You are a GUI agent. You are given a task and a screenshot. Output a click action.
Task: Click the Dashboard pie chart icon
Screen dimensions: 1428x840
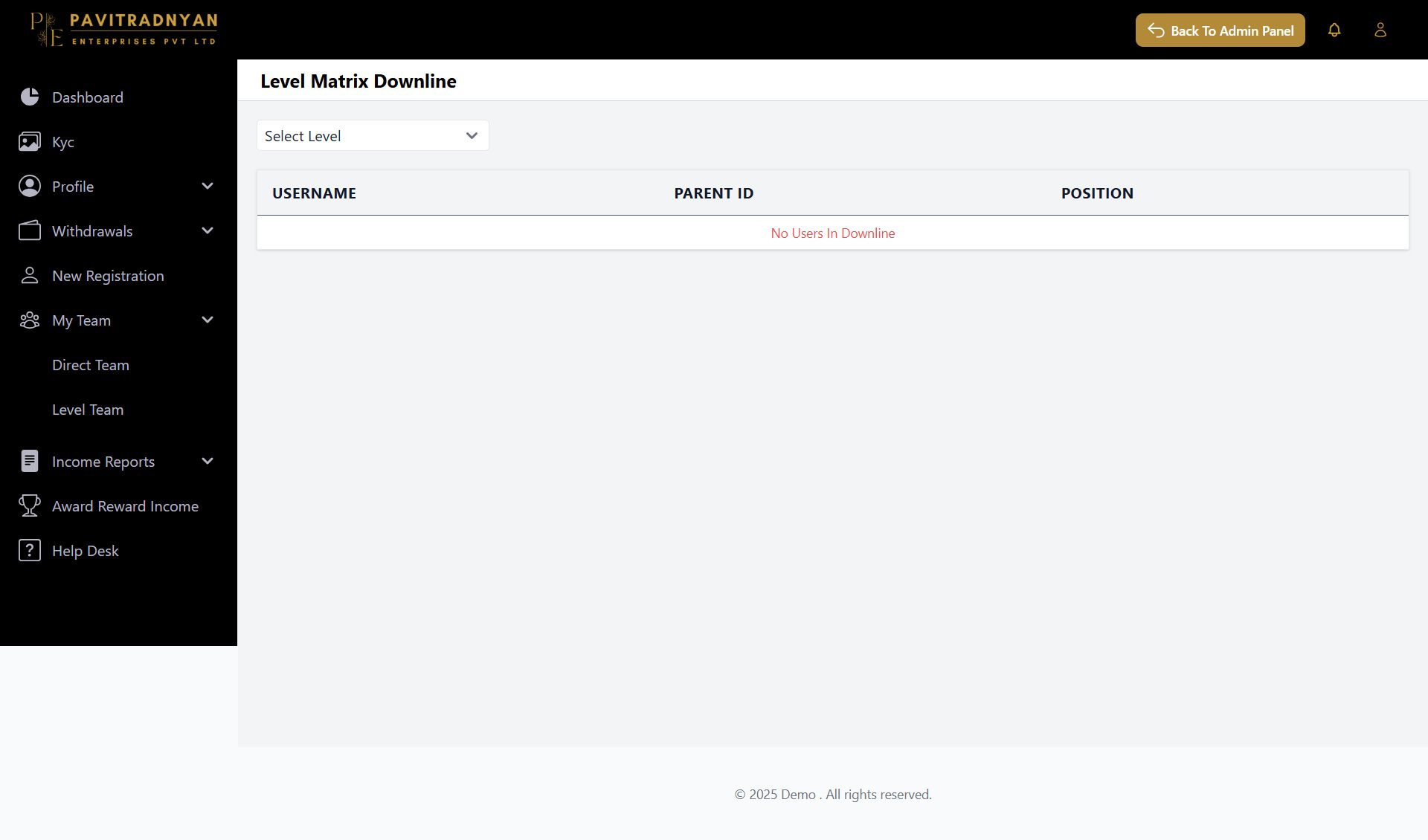pos(30,97)
